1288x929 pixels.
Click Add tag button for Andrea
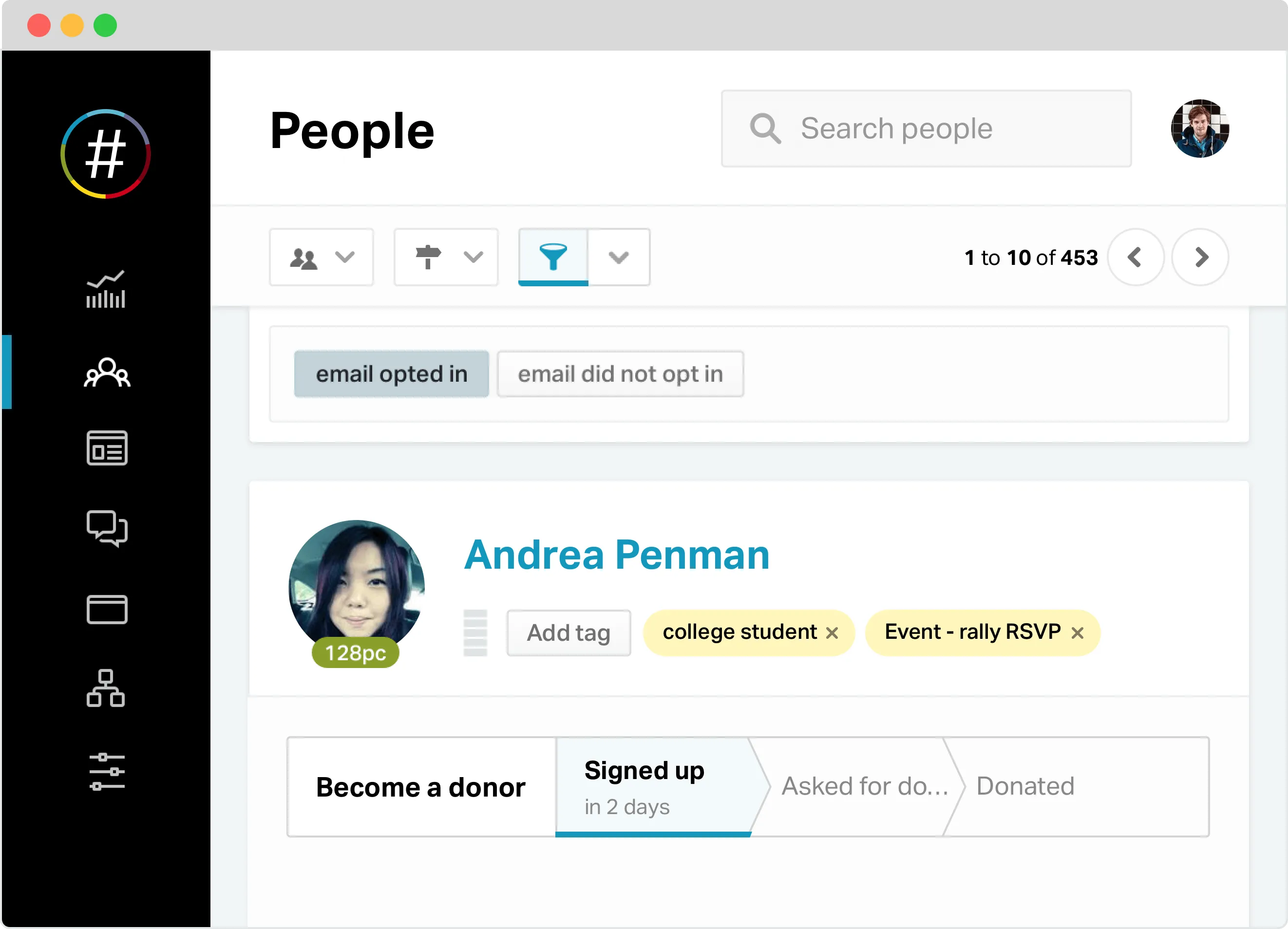pyautogui.click(x=568, y=632)
